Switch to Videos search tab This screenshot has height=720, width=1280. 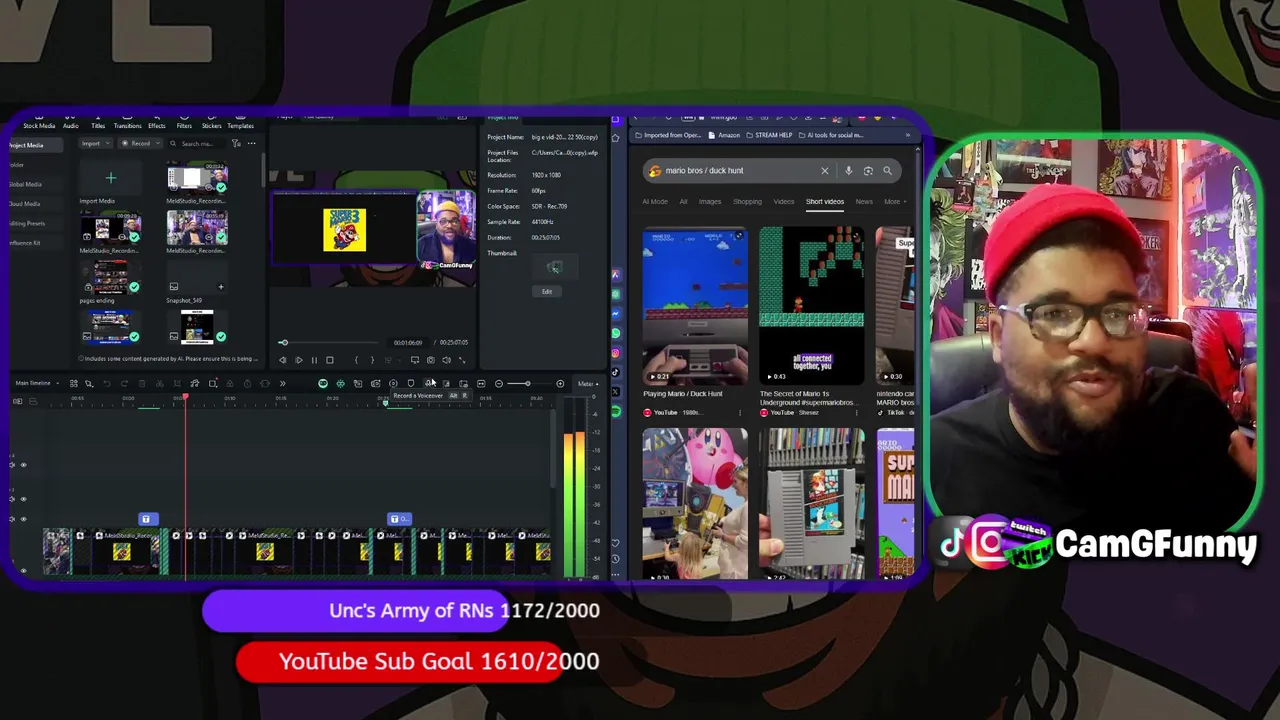784,202
